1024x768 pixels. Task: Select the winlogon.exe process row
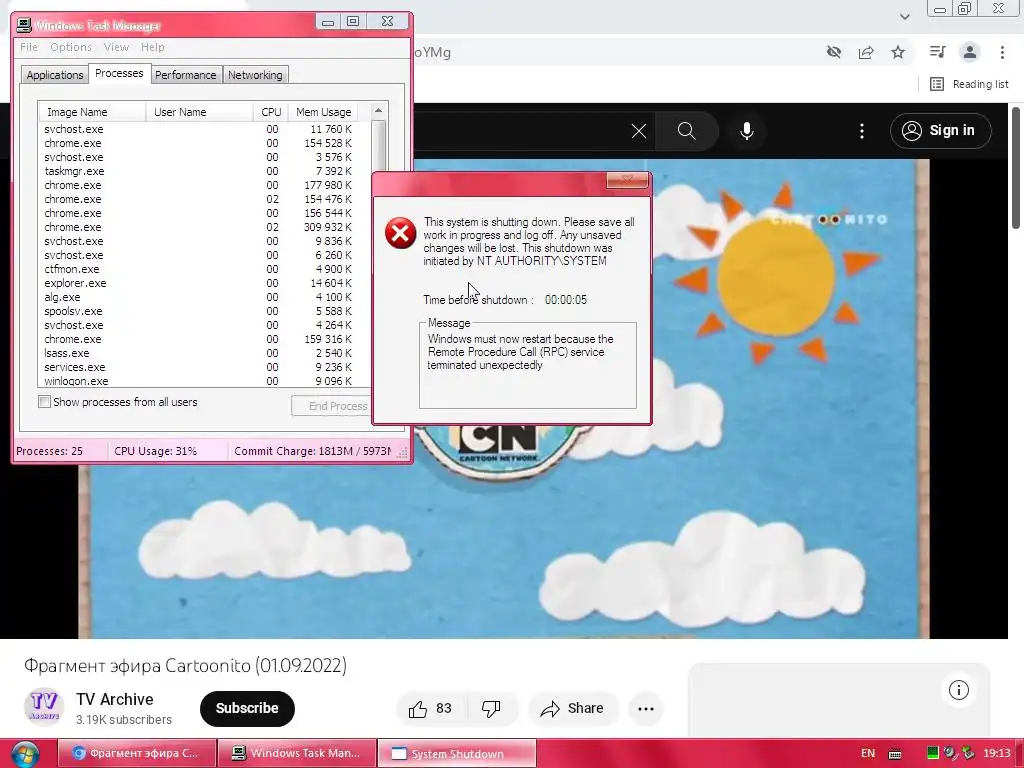204,381
